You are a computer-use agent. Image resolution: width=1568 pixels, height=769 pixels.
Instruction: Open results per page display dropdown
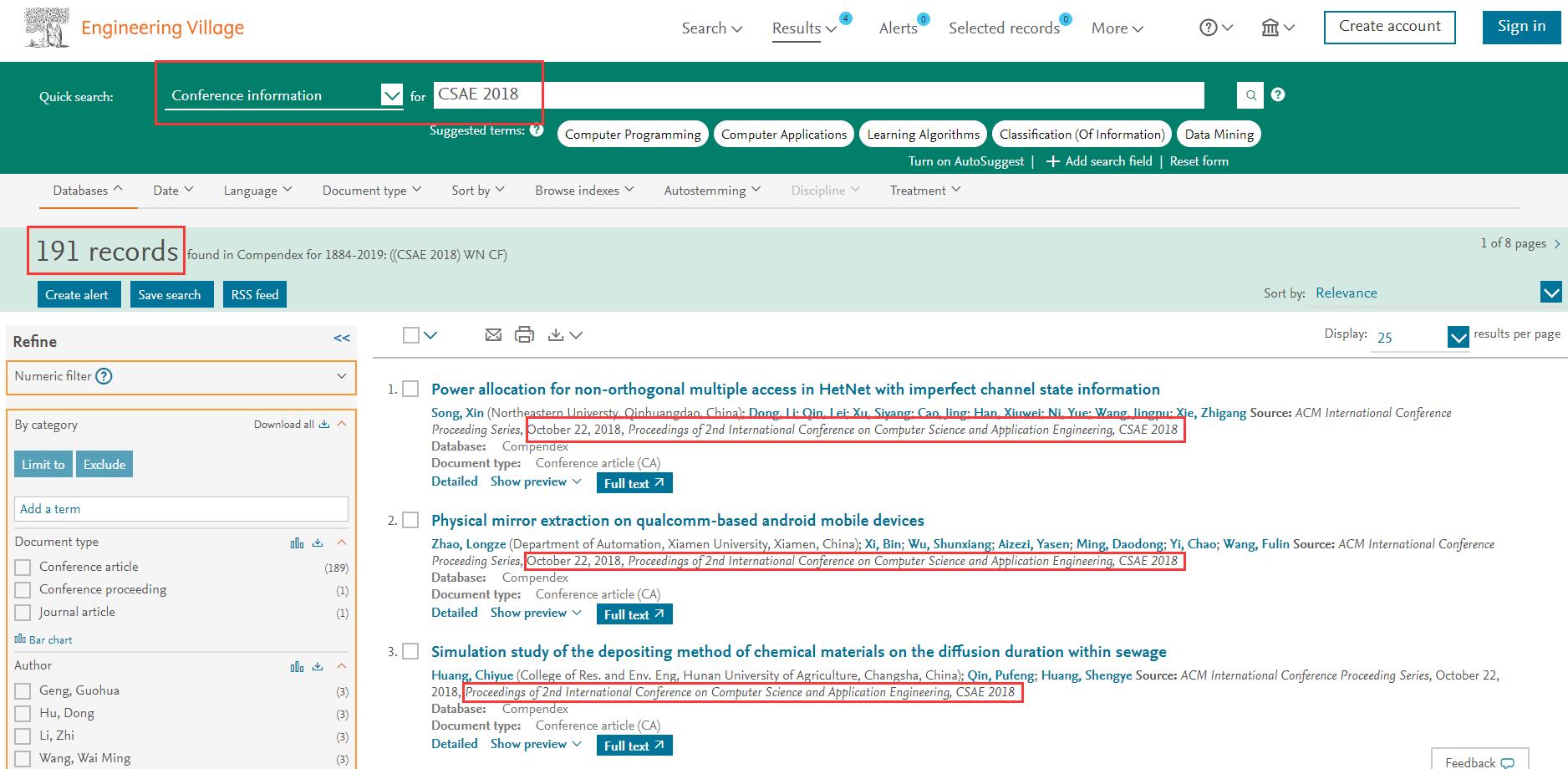[x=1458, y=337]
